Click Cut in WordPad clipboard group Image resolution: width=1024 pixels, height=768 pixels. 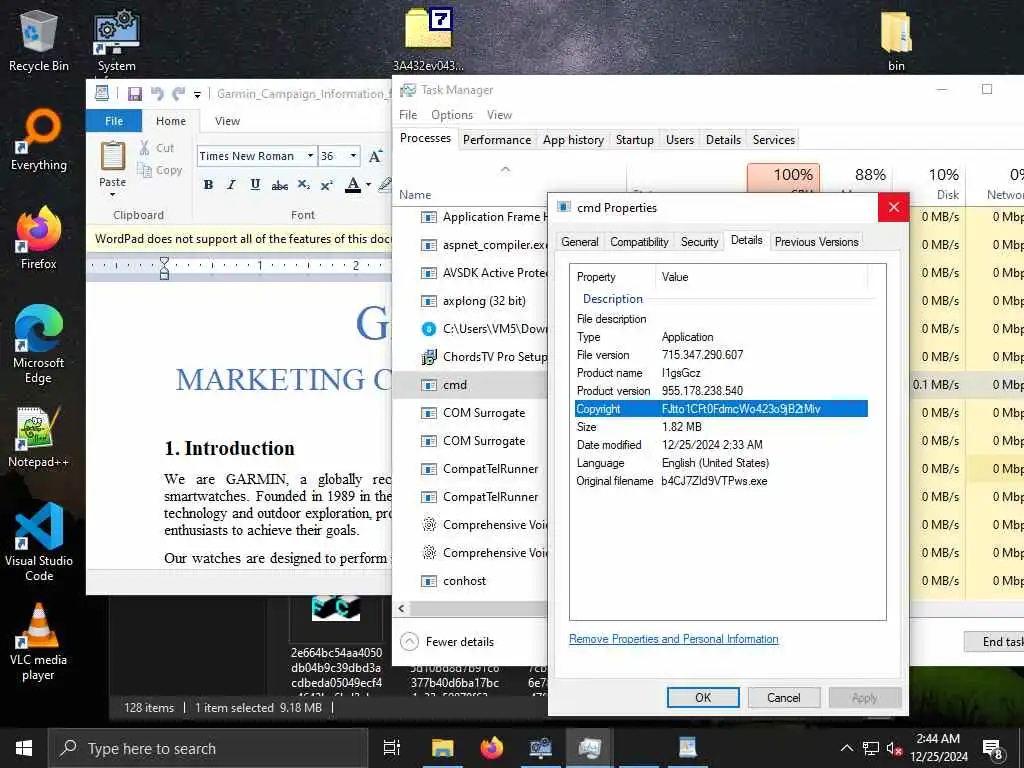pos(157,148)
